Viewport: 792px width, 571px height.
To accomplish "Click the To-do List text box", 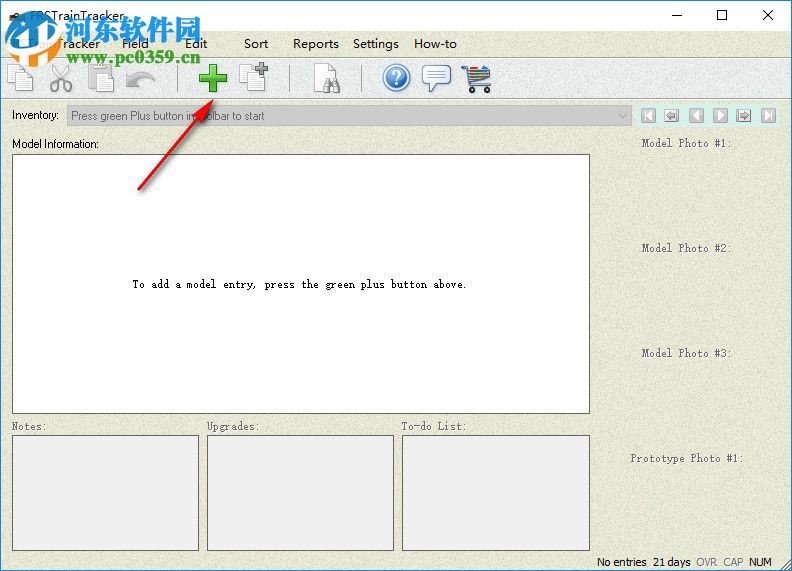I will pyautogui.click(x=496, y=493).
